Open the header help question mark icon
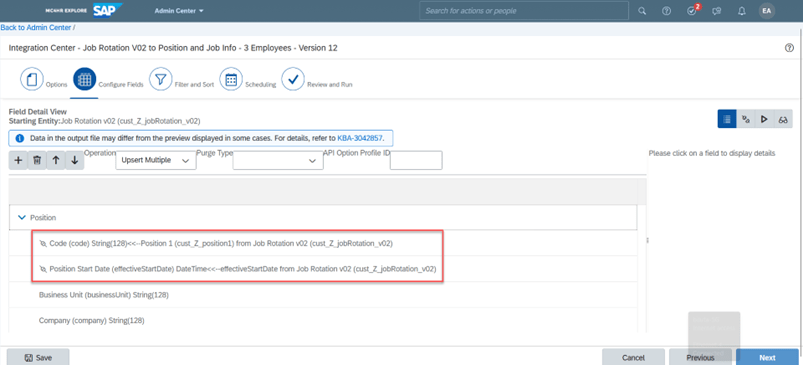Image resolution: width=803 pixels, height=365 pixels. 666,11
